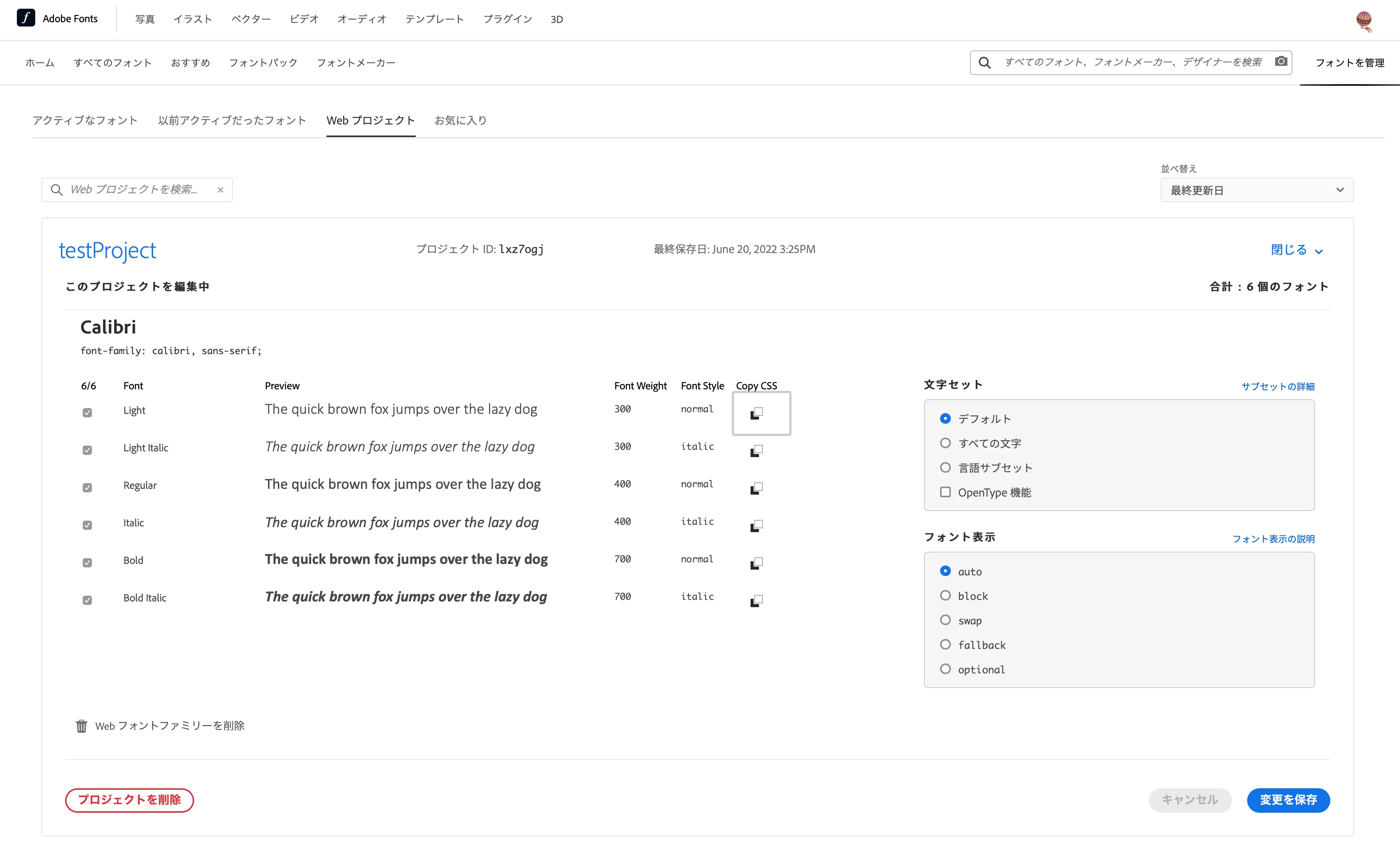Clear the Web project search field
This screenshot has height=856, width=1400.
pos(221,190)
